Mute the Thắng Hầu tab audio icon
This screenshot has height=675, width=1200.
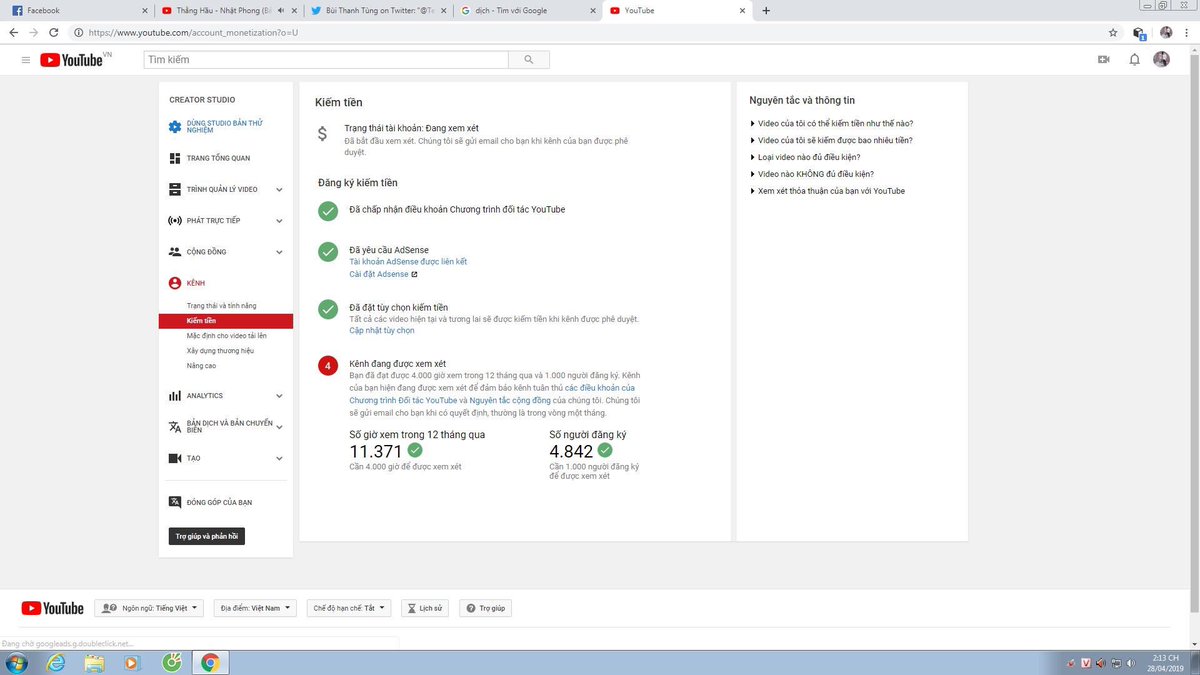(281, 11)
